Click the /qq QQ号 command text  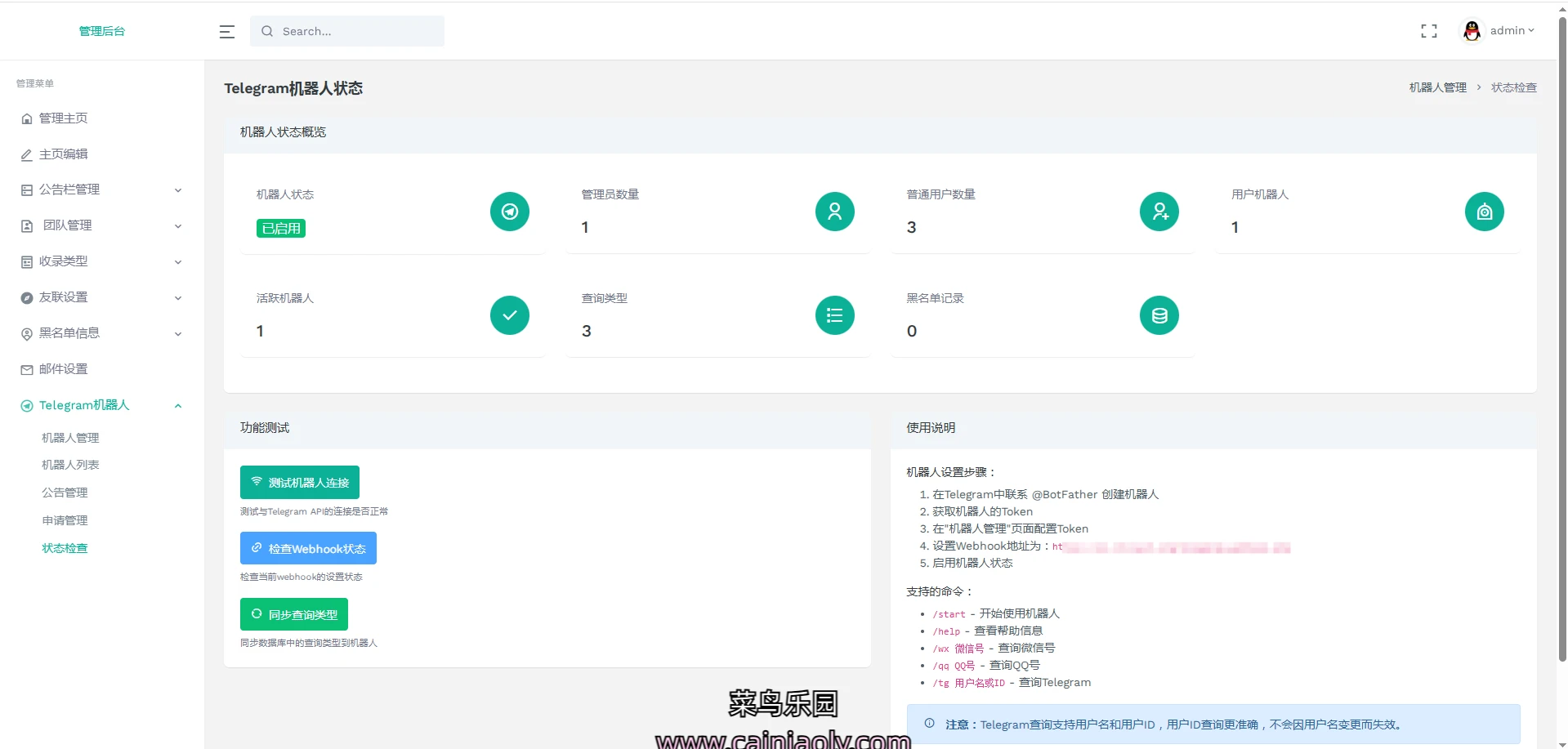(954, 666)
